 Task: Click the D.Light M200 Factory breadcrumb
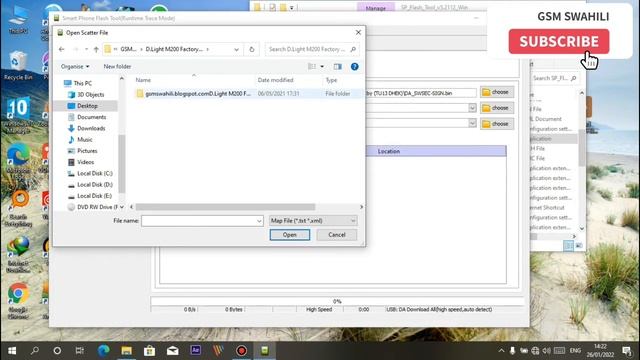(x=174, y=49)
